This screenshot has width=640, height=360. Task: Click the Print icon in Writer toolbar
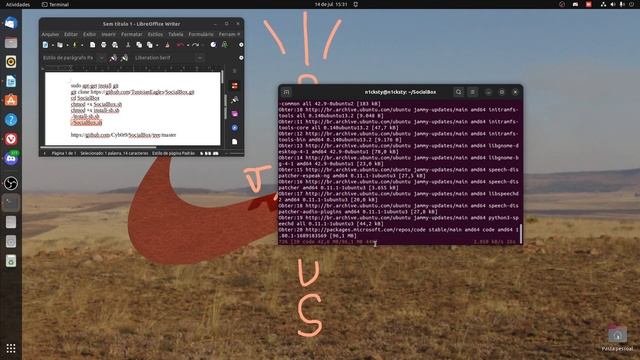point(104,45)
